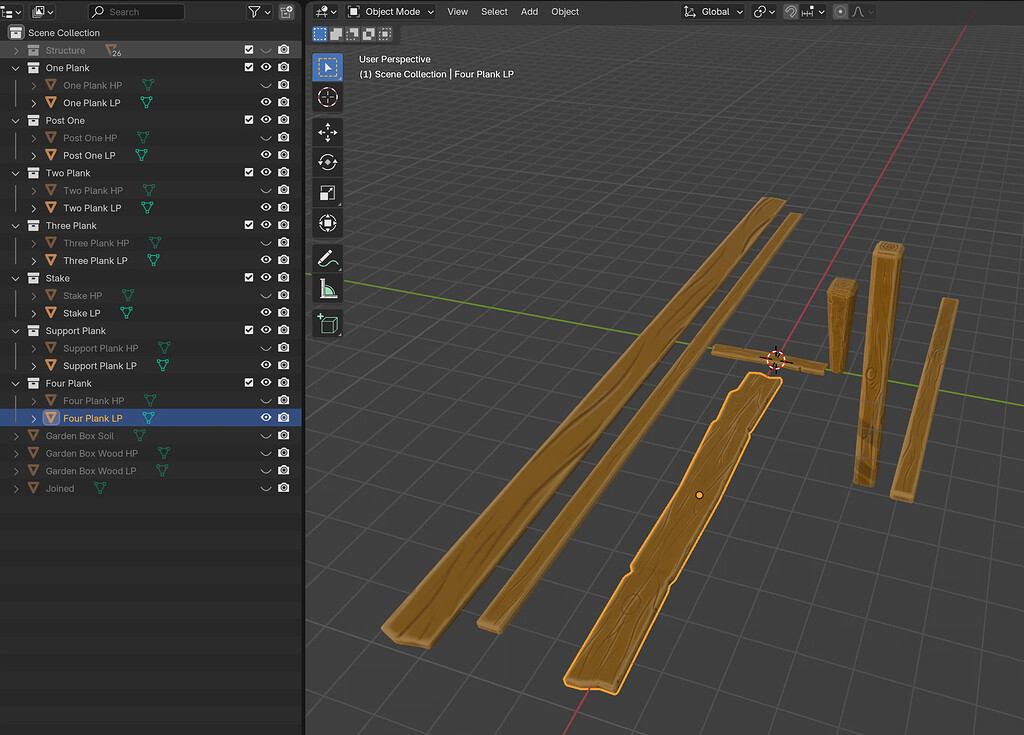Select the Transform tool

click(327, 223)
